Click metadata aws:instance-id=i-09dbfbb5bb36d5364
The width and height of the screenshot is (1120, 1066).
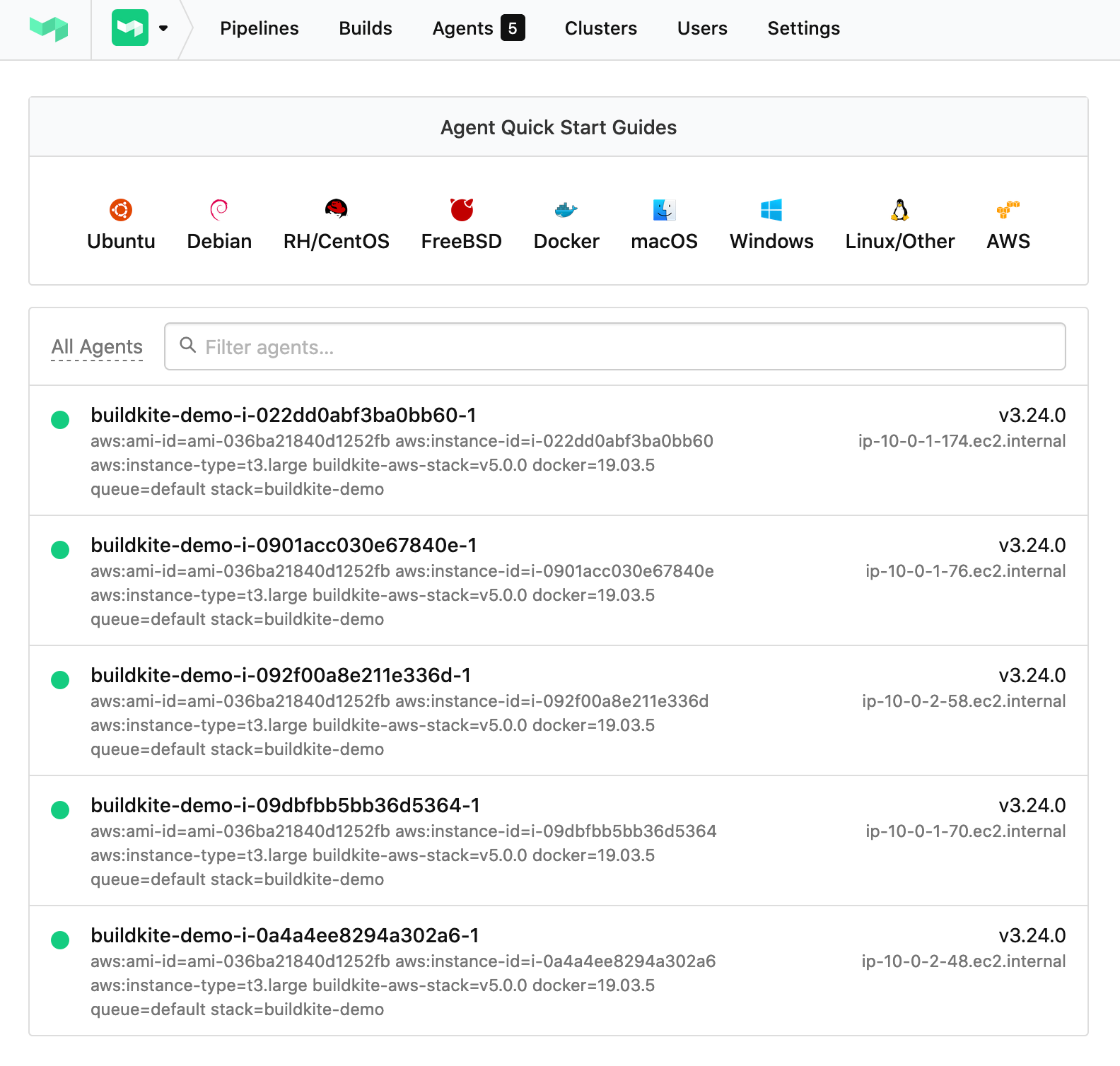tap(556, 831)
